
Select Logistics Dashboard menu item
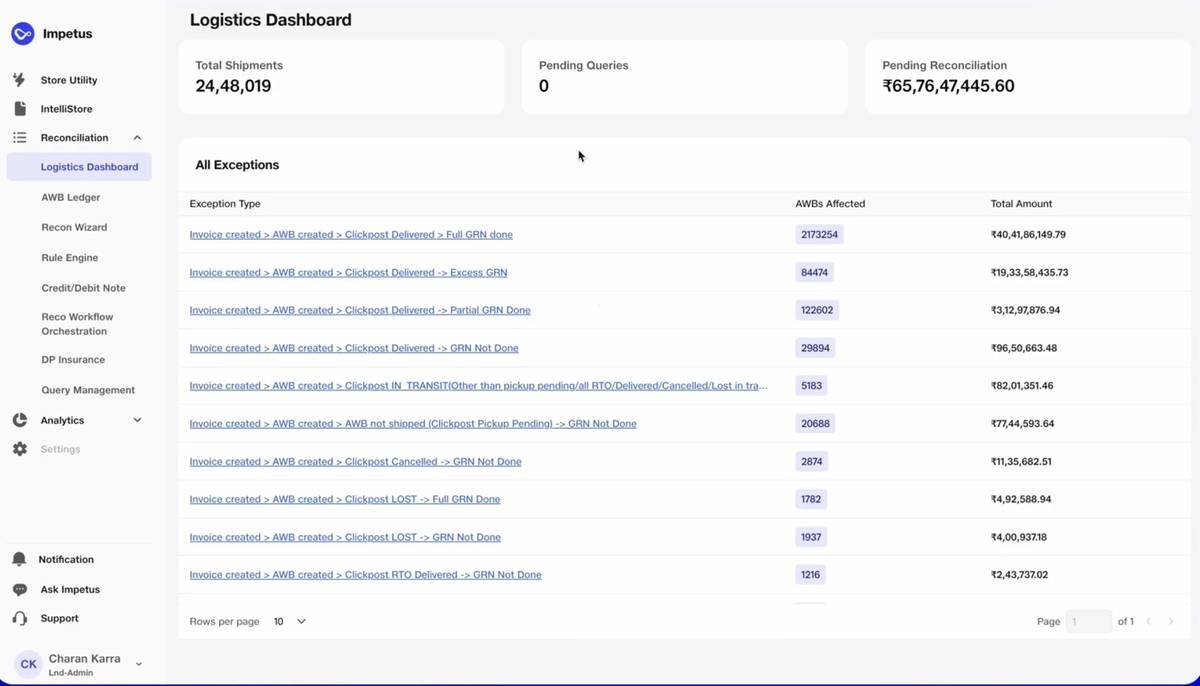coord(80,167)
